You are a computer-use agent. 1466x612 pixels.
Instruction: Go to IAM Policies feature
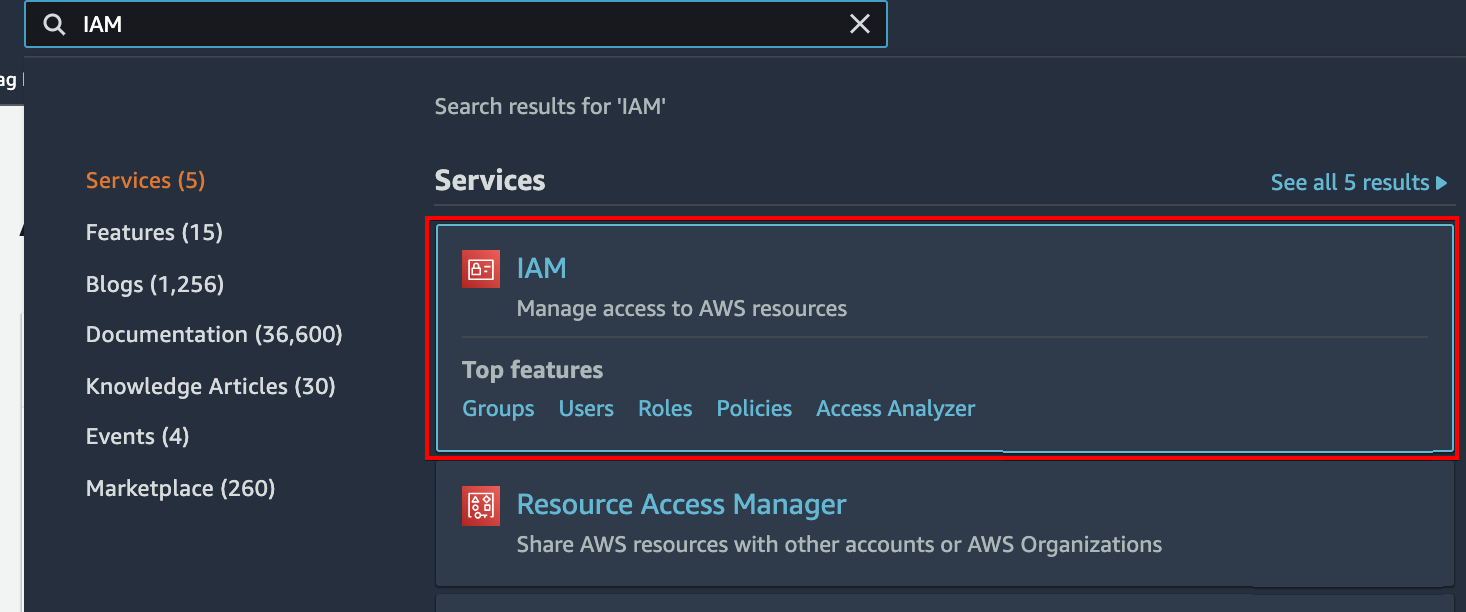(x=754, y=409)
